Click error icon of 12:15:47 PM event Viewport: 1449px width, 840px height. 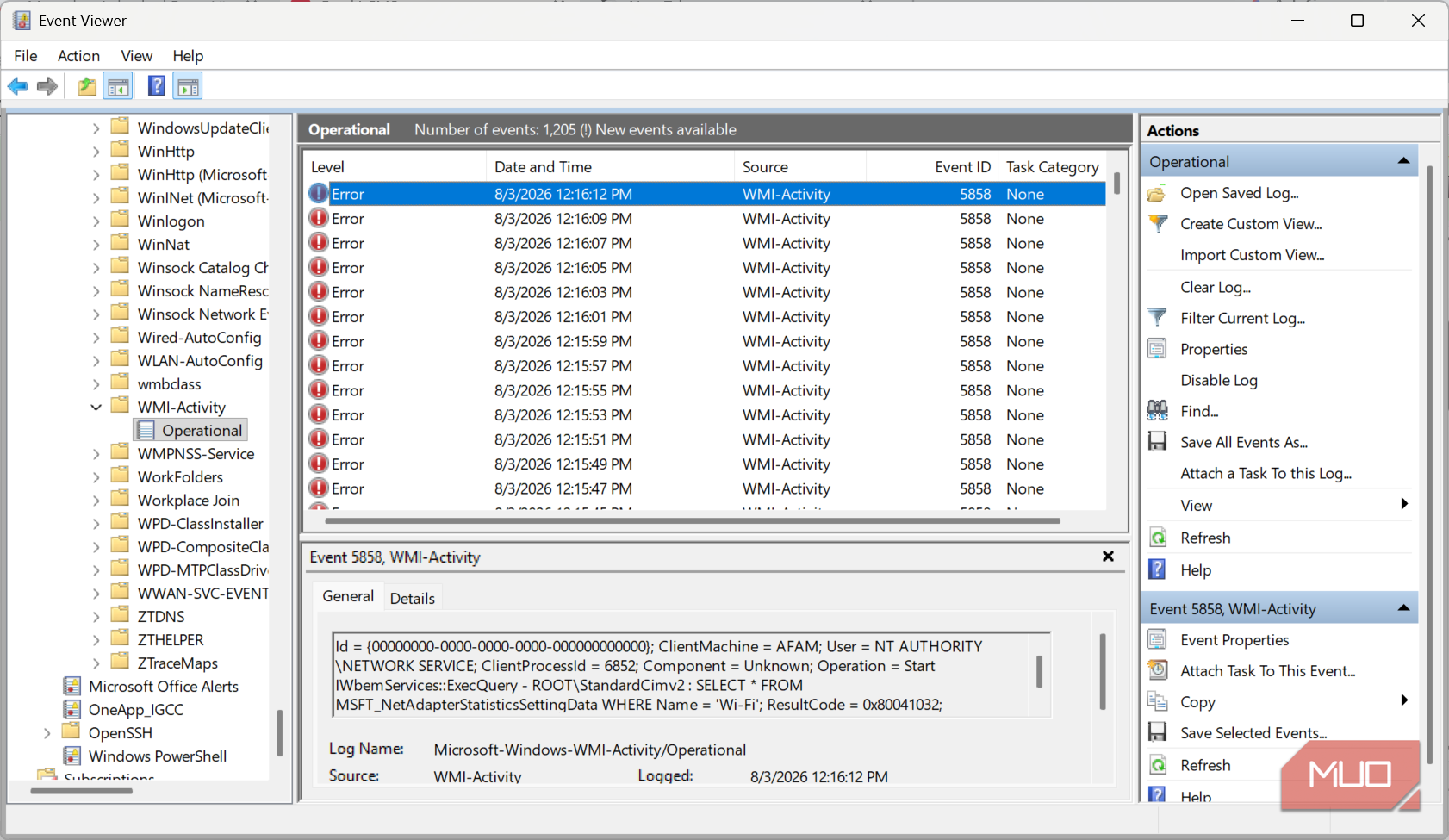[x=319, y=488]
